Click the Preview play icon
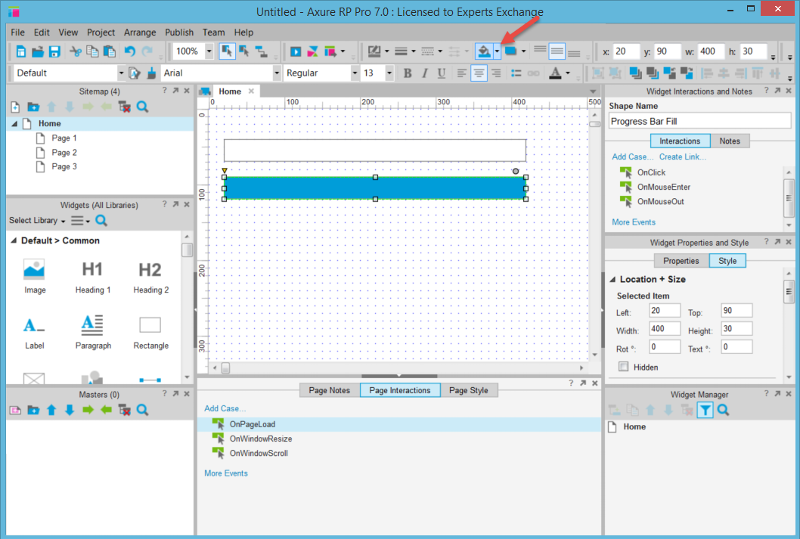Viewport: 800px width, 539px height. pos(295,51)
